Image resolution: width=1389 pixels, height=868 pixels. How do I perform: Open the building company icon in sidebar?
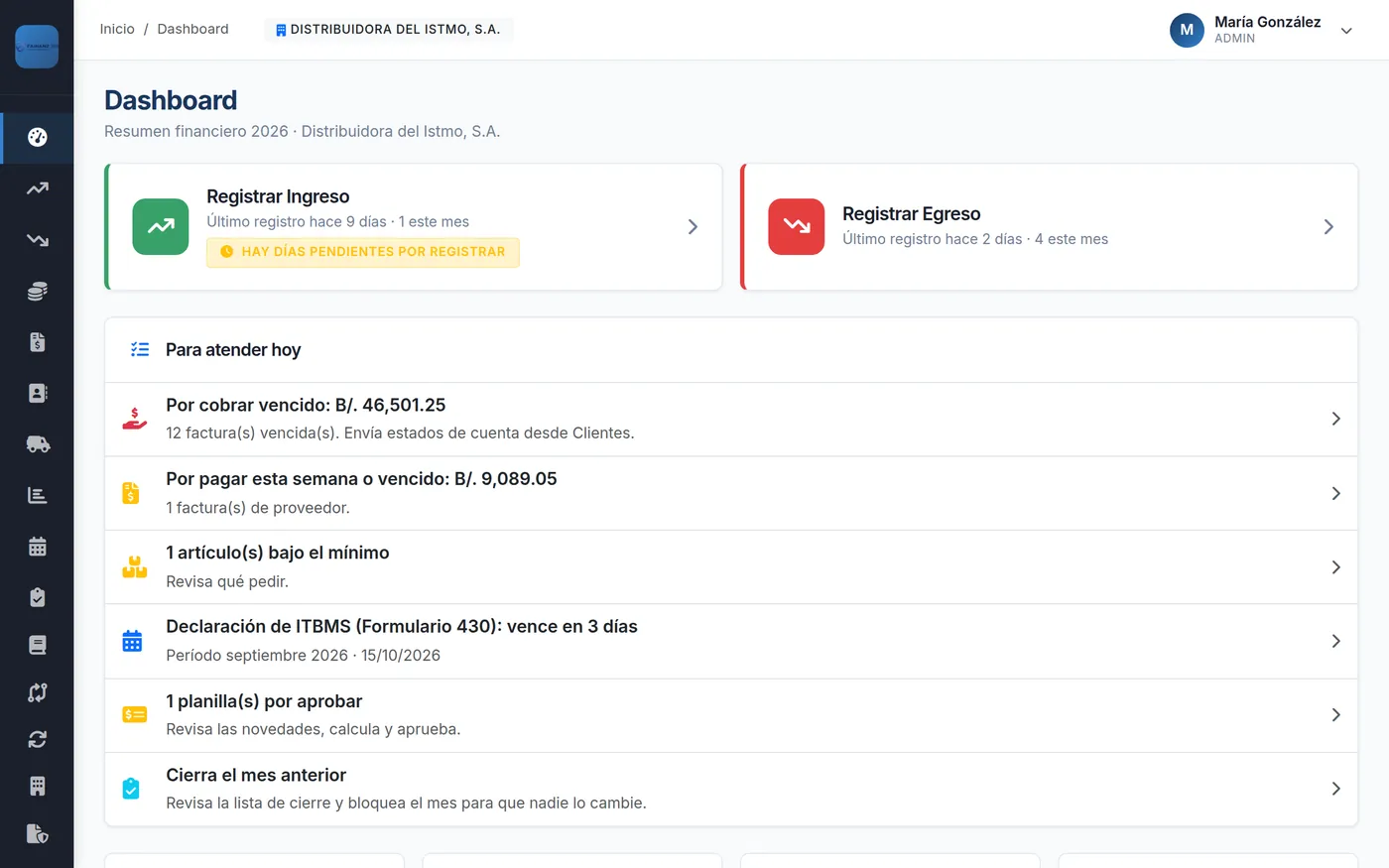coord(38,787)
